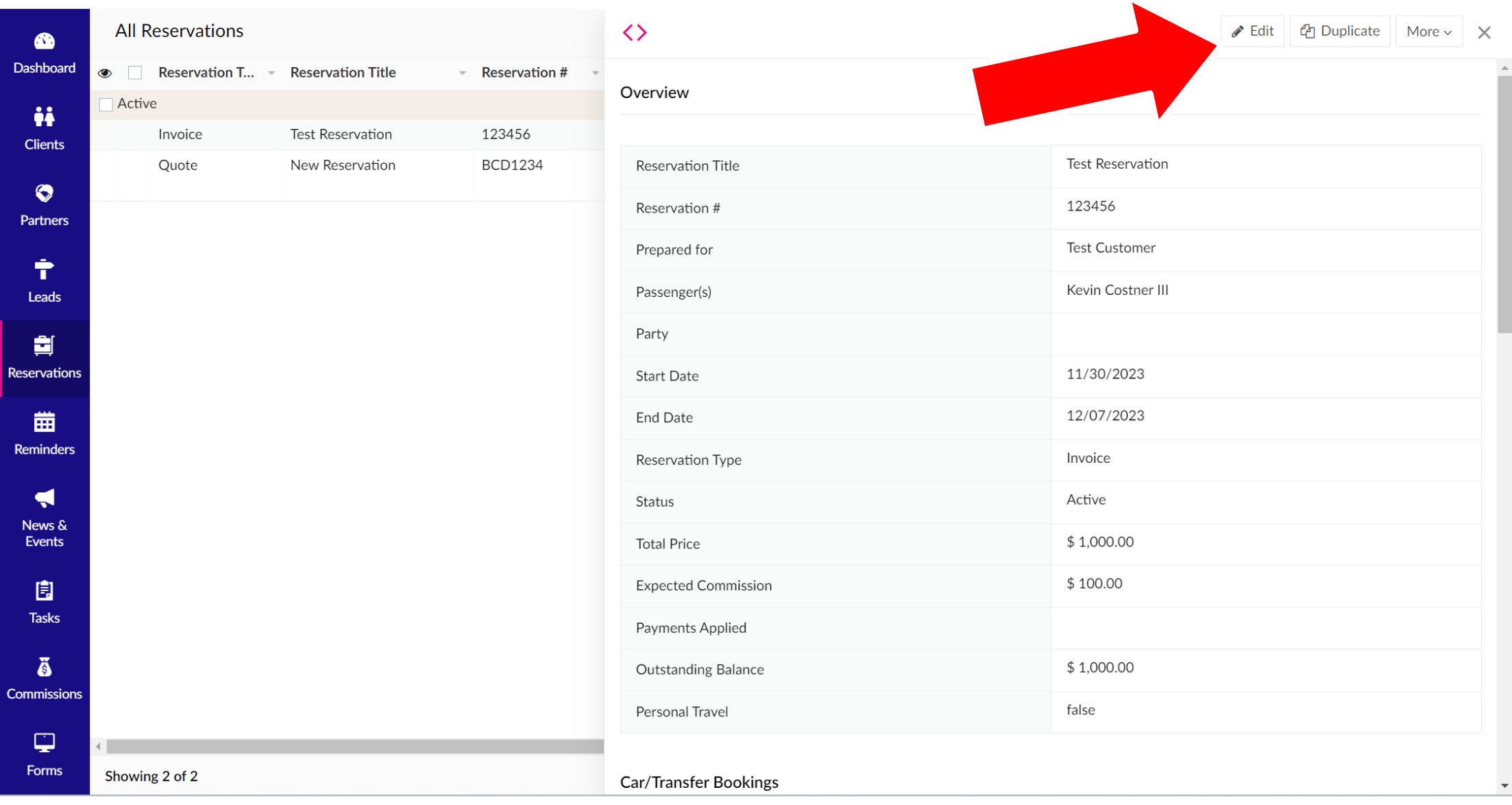Click the Edit button
Viewport: 1512px width, 805px height.
pos(1252,32)
